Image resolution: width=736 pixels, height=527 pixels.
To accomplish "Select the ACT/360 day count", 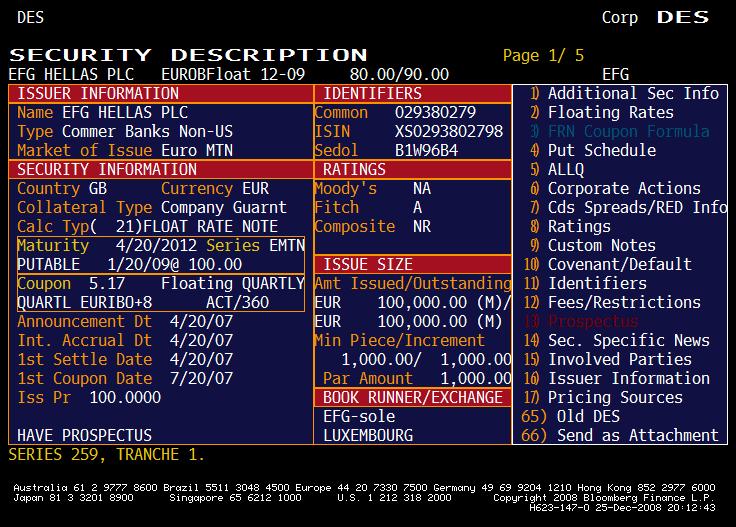I will pyautogui.click(x=238, y=302).
